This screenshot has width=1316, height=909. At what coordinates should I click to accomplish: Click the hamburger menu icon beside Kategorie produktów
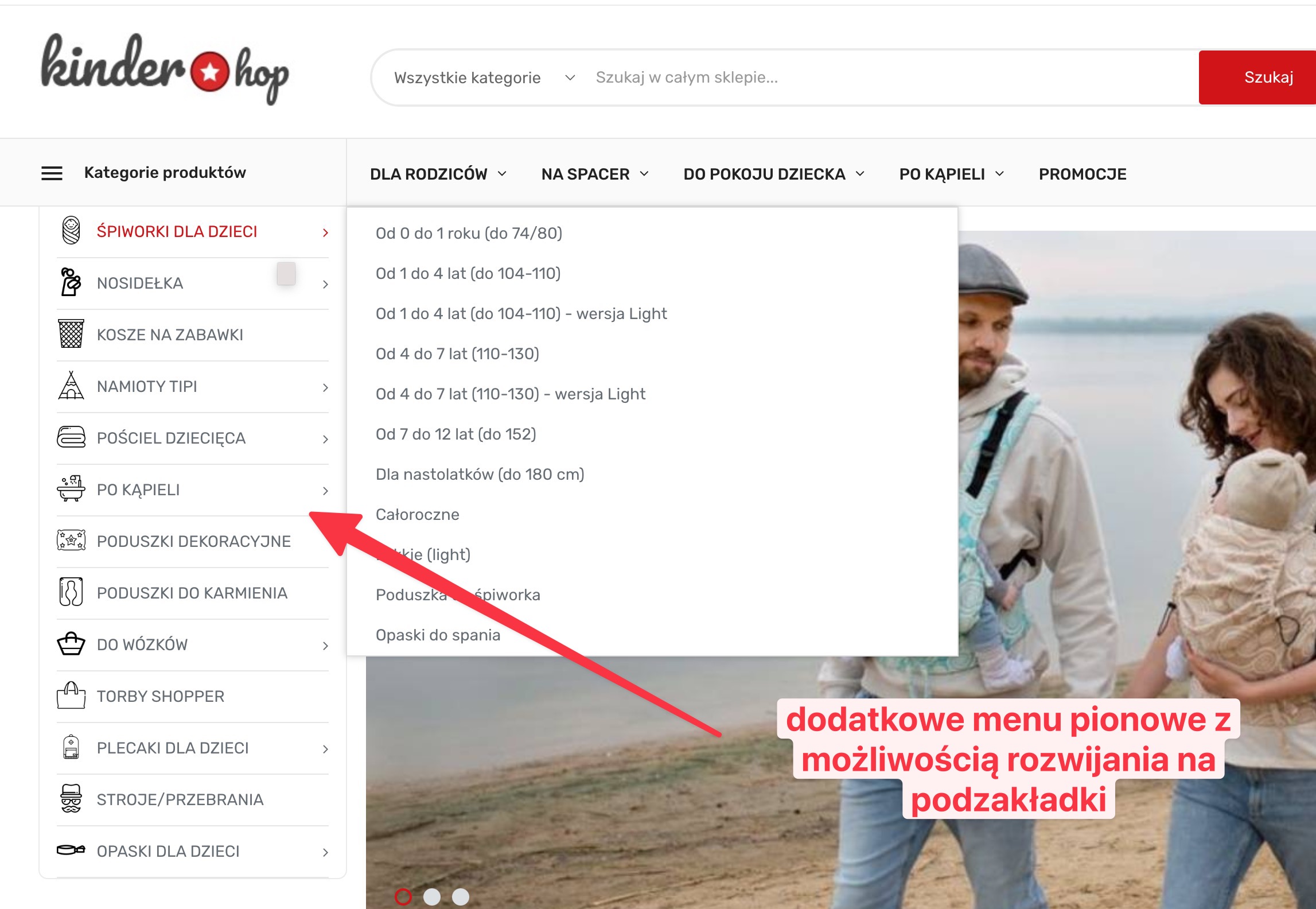click(52, 173)
